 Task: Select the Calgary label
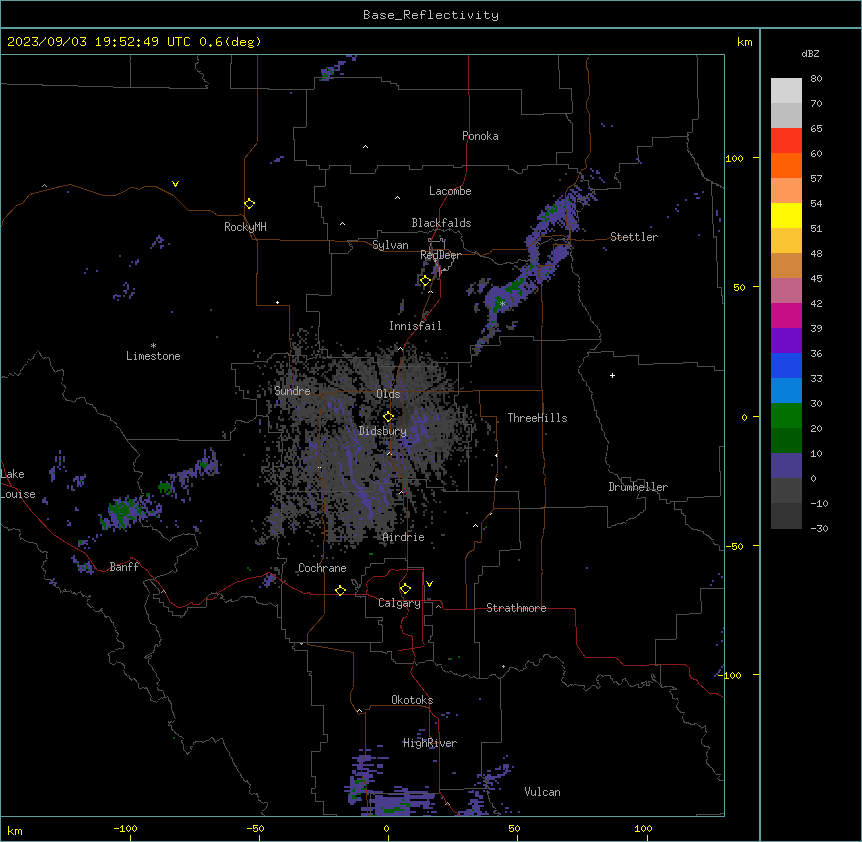399,603
